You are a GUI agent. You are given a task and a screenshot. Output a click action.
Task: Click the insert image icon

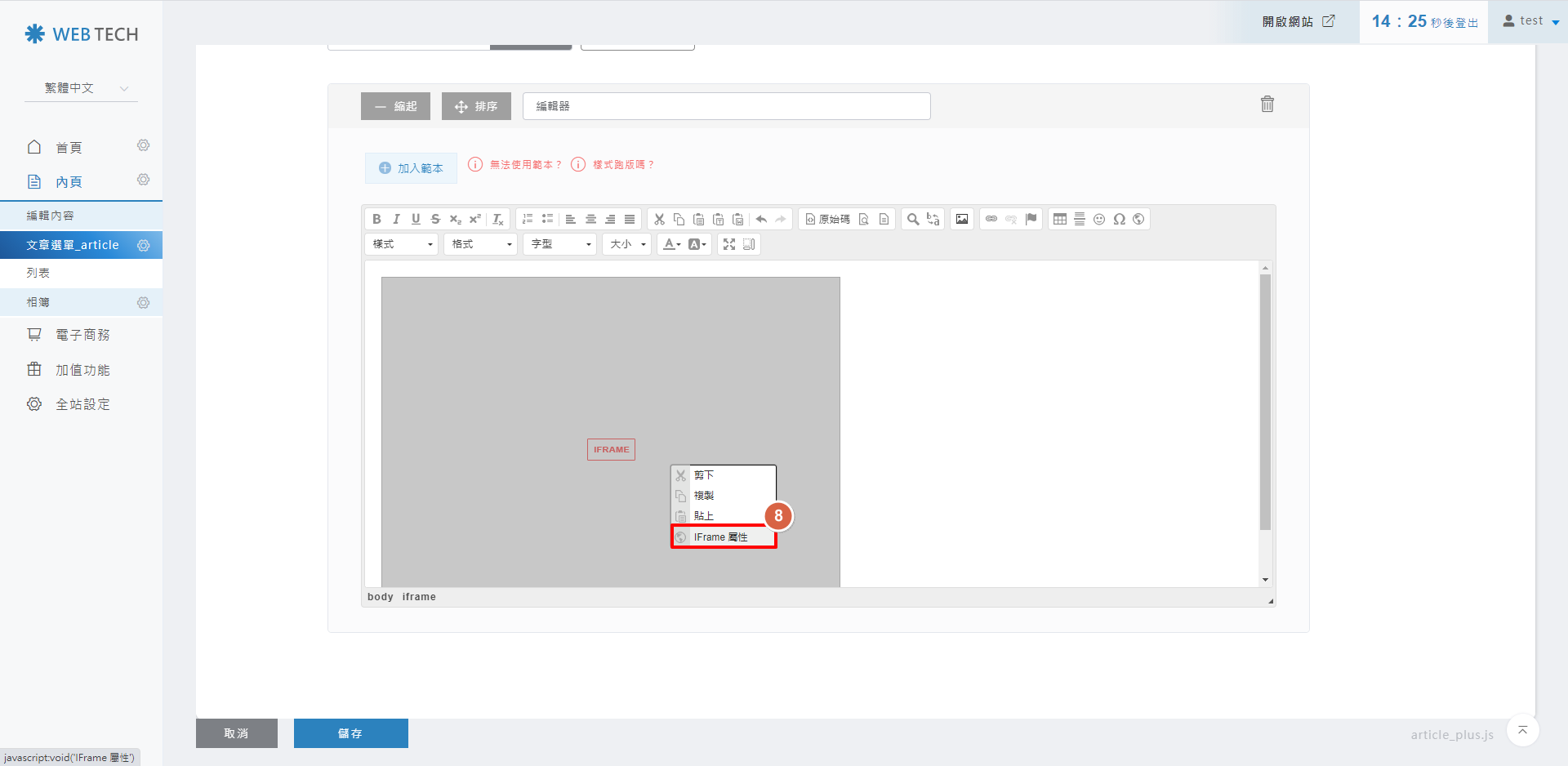pos(962,219)
